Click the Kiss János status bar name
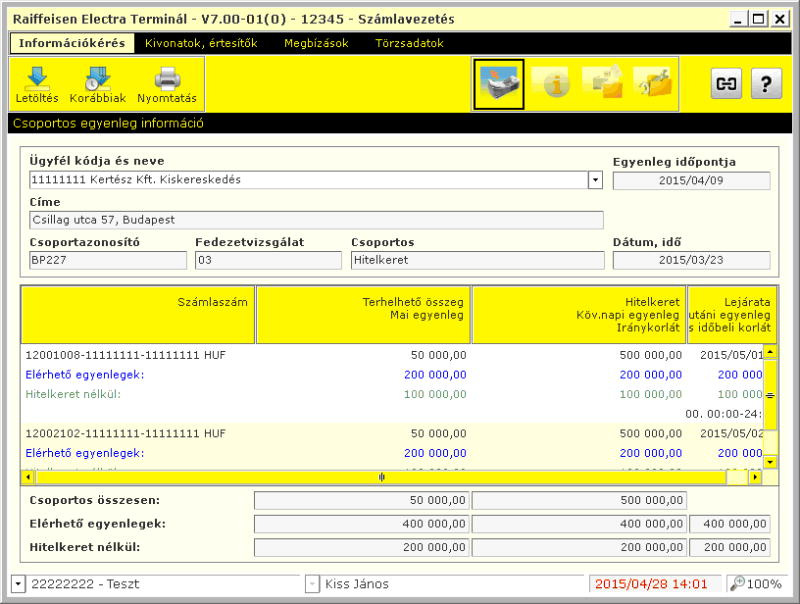800x604 pixels. point(357,584)
